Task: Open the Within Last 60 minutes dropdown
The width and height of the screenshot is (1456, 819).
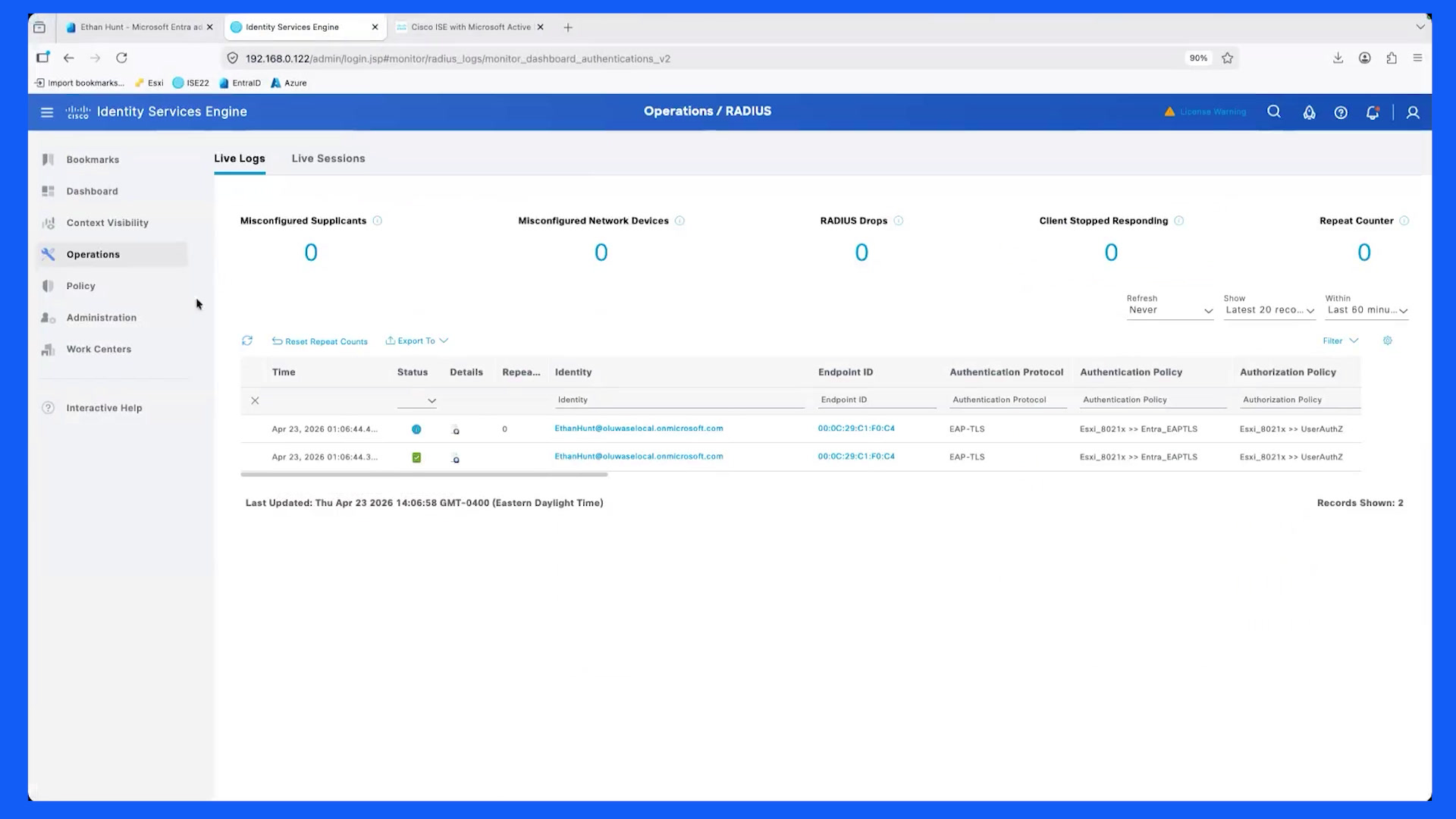Action: (1367, 310)
